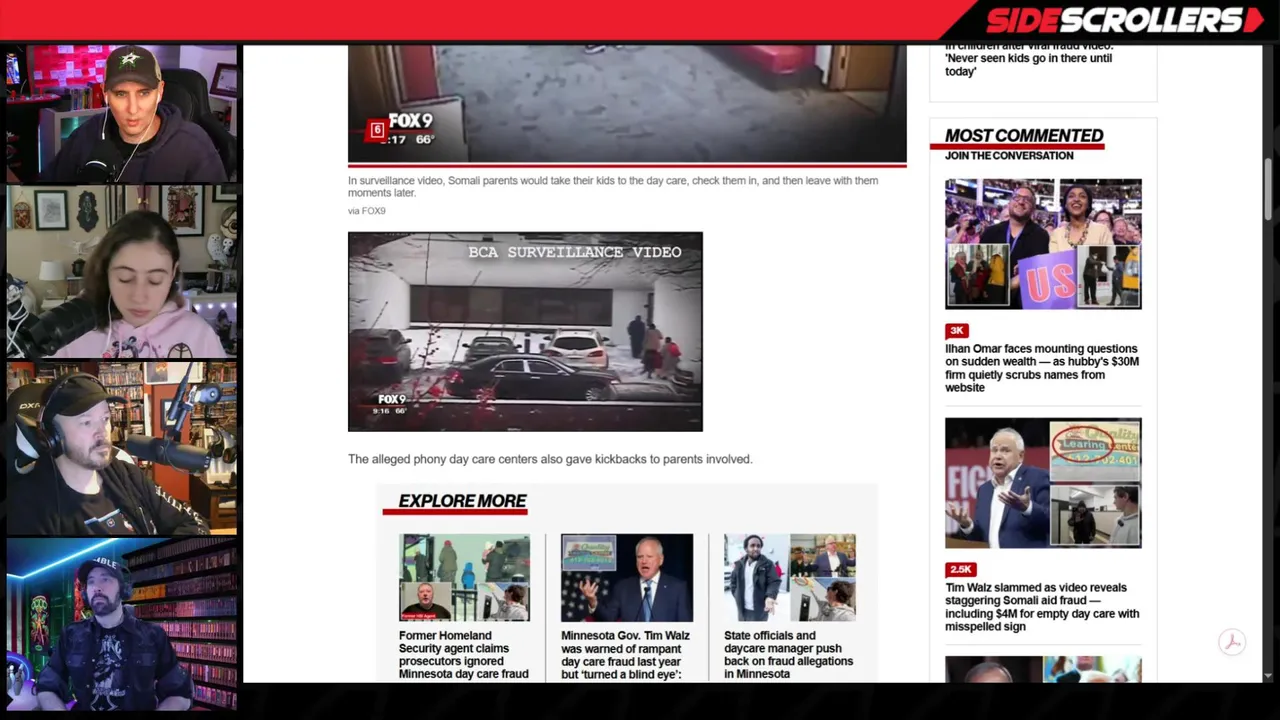Open the FOX9 surveillance image above the caption

tap(627, 103)
